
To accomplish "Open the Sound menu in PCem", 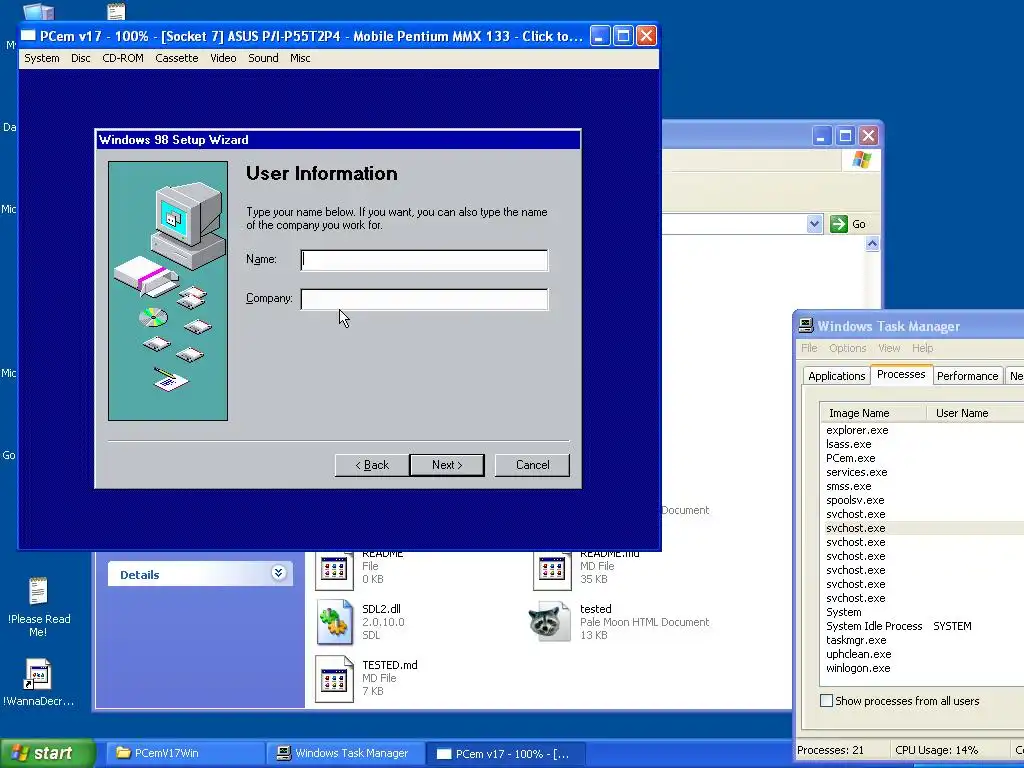I will click(263, 58).
